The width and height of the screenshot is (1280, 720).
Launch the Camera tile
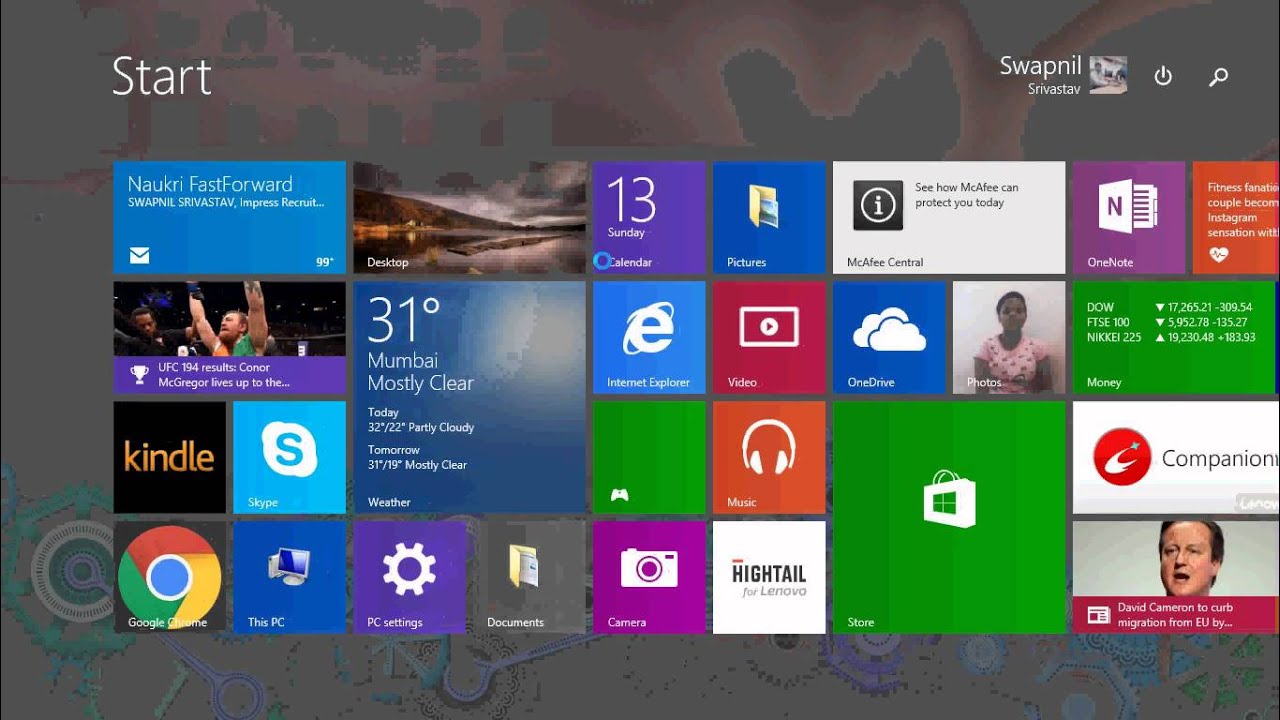pyautogui.click(x=649, y=577)
